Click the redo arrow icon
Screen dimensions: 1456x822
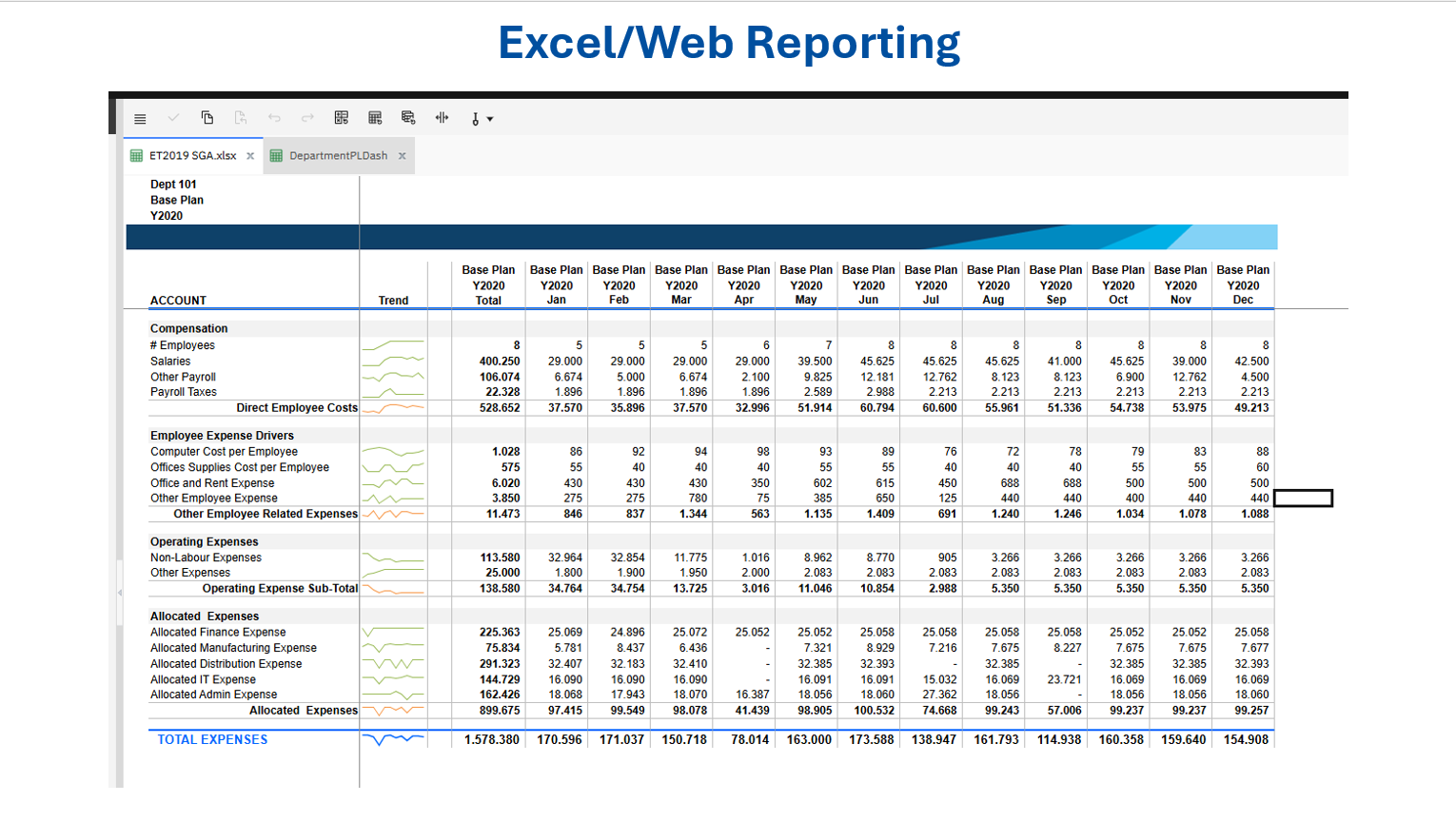307,118
